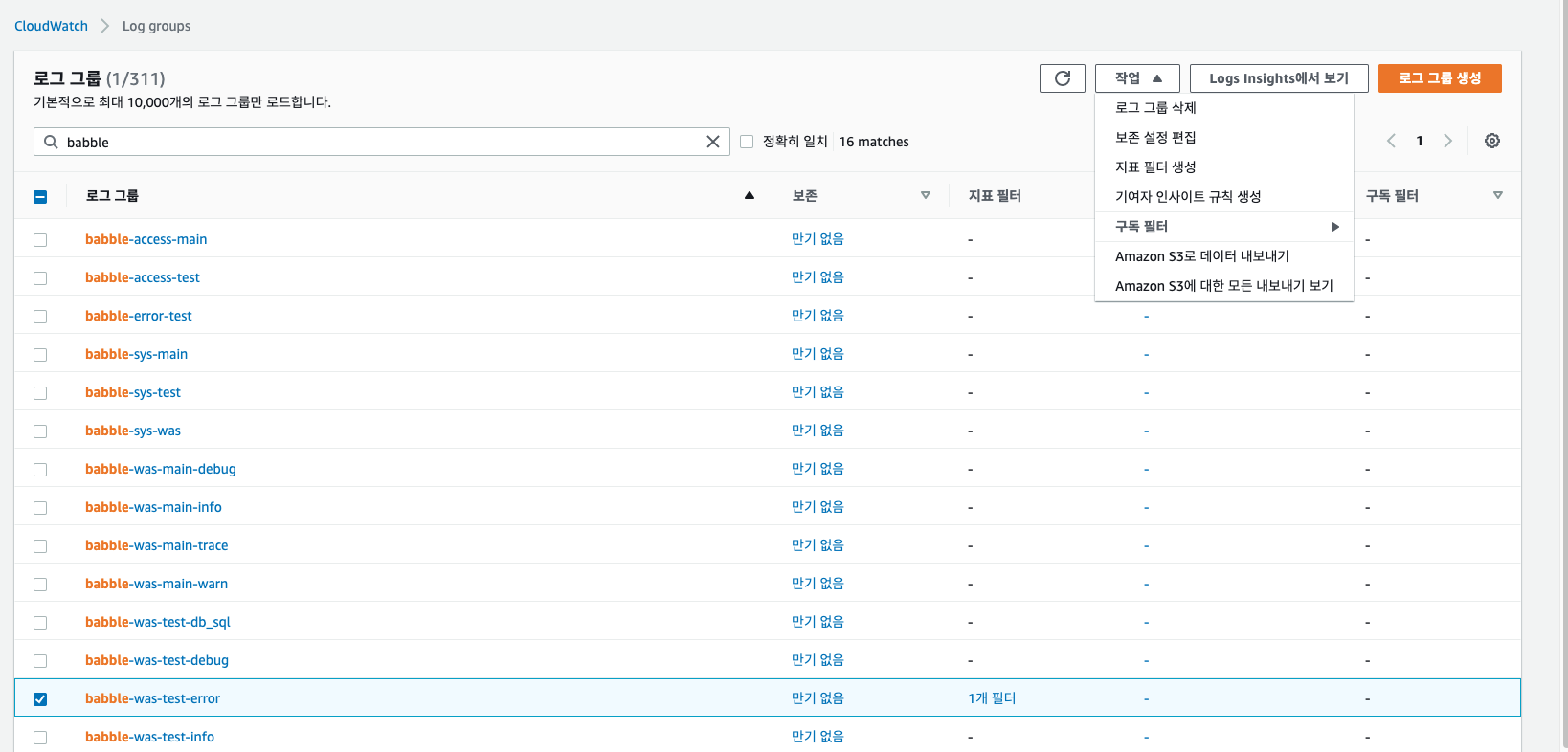Open the babble-access-main log group link
This screenshot has width=1568, height=752.
pos(146,239)
